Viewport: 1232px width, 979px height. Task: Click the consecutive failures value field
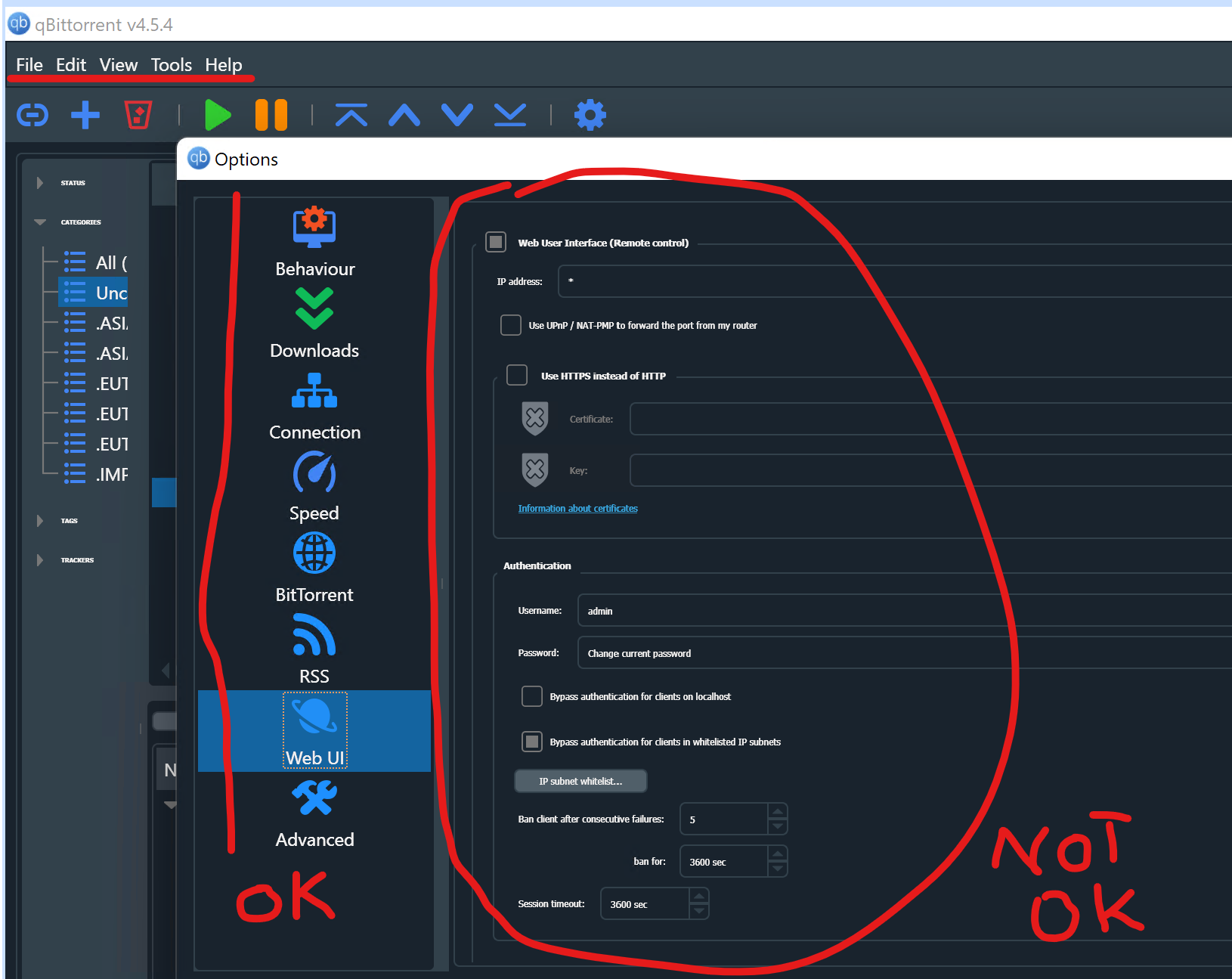click(724, 819)
